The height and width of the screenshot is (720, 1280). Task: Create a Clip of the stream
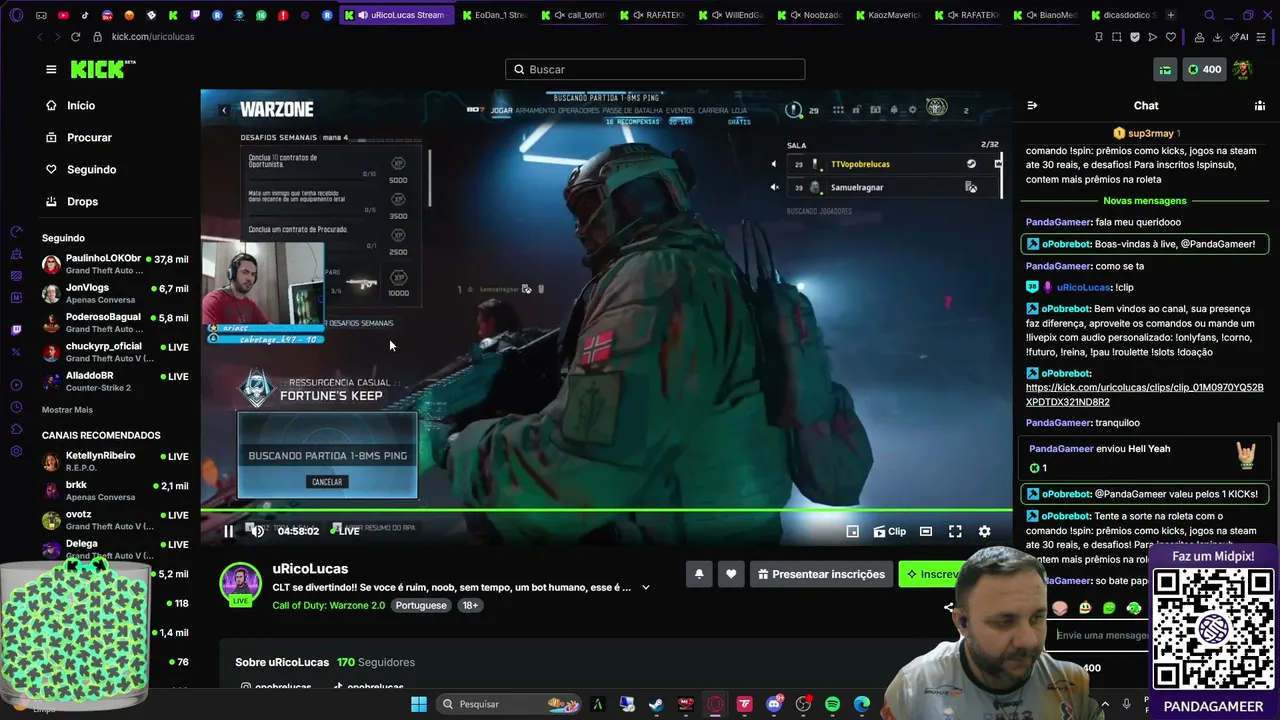pyautogui.click(x=890, y=531)
